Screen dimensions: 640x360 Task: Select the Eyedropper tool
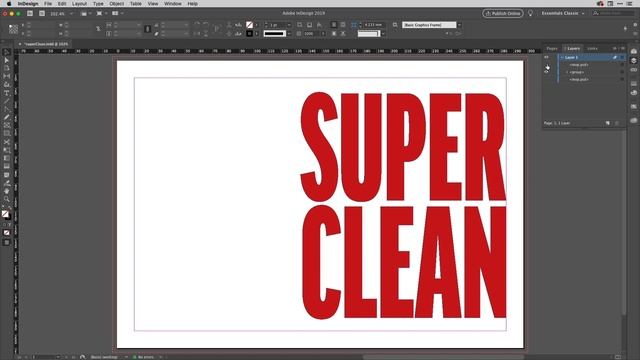coord(7,183)
